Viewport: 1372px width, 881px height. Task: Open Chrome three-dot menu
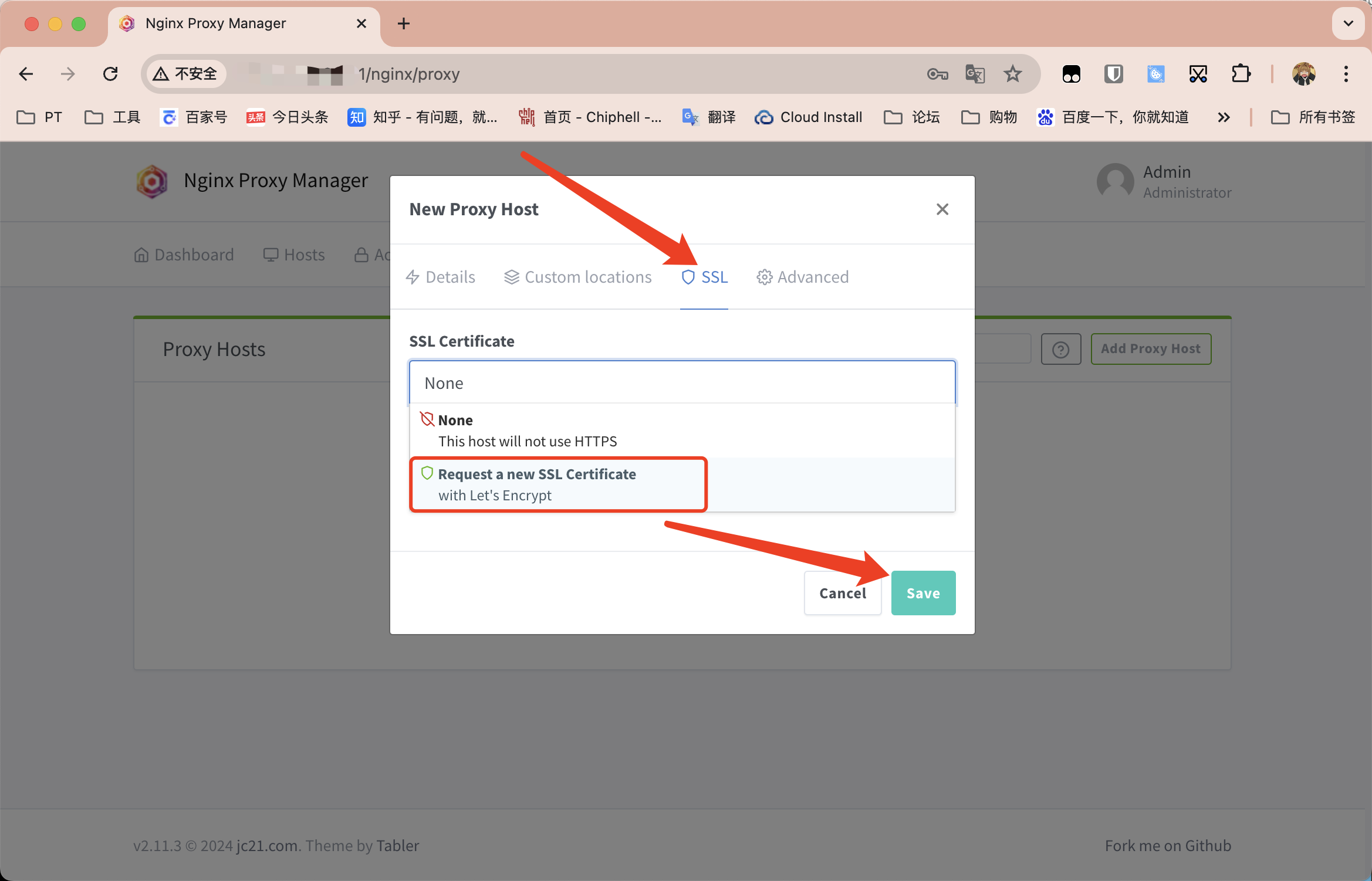point(1346,74)
